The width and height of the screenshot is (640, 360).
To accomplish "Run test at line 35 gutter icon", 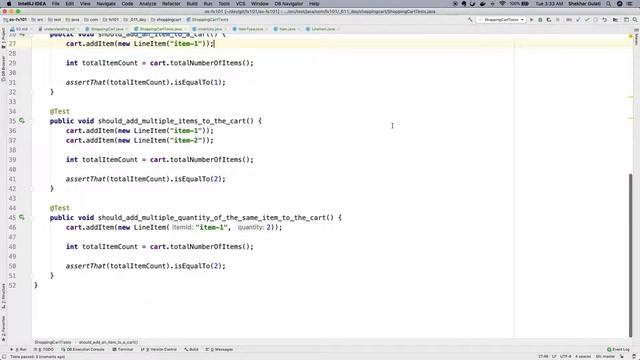I will [22, 121].
